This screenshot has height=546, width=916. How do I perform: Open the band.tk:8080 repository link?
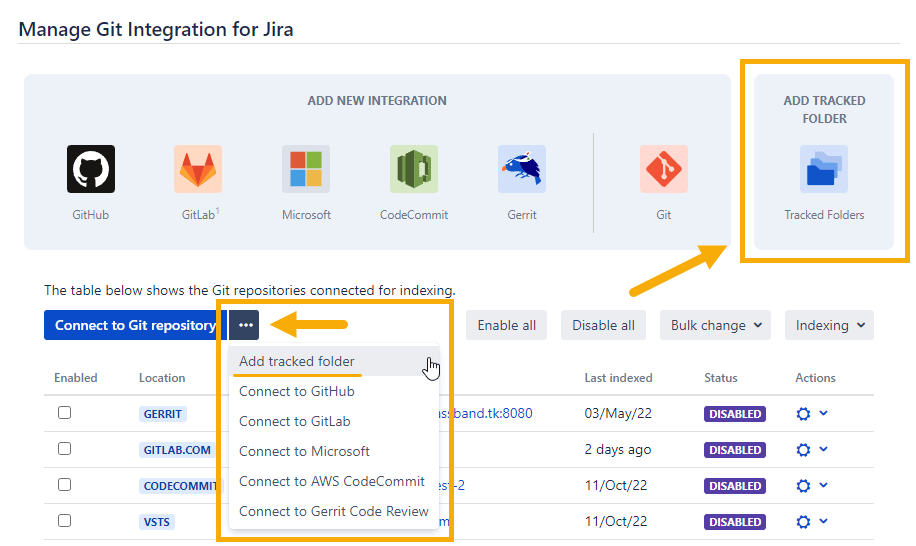(x=486, y=413)
